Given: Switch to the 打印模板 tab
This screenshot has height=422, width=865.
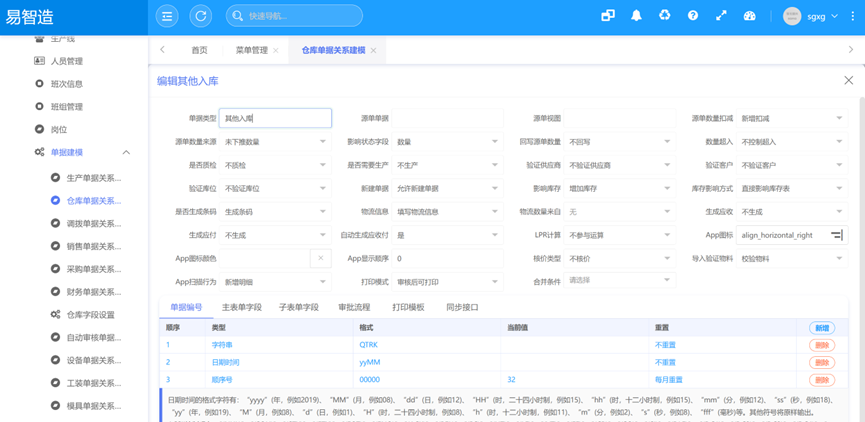Looking at the screenshot, I should click(x=408, y=307).
